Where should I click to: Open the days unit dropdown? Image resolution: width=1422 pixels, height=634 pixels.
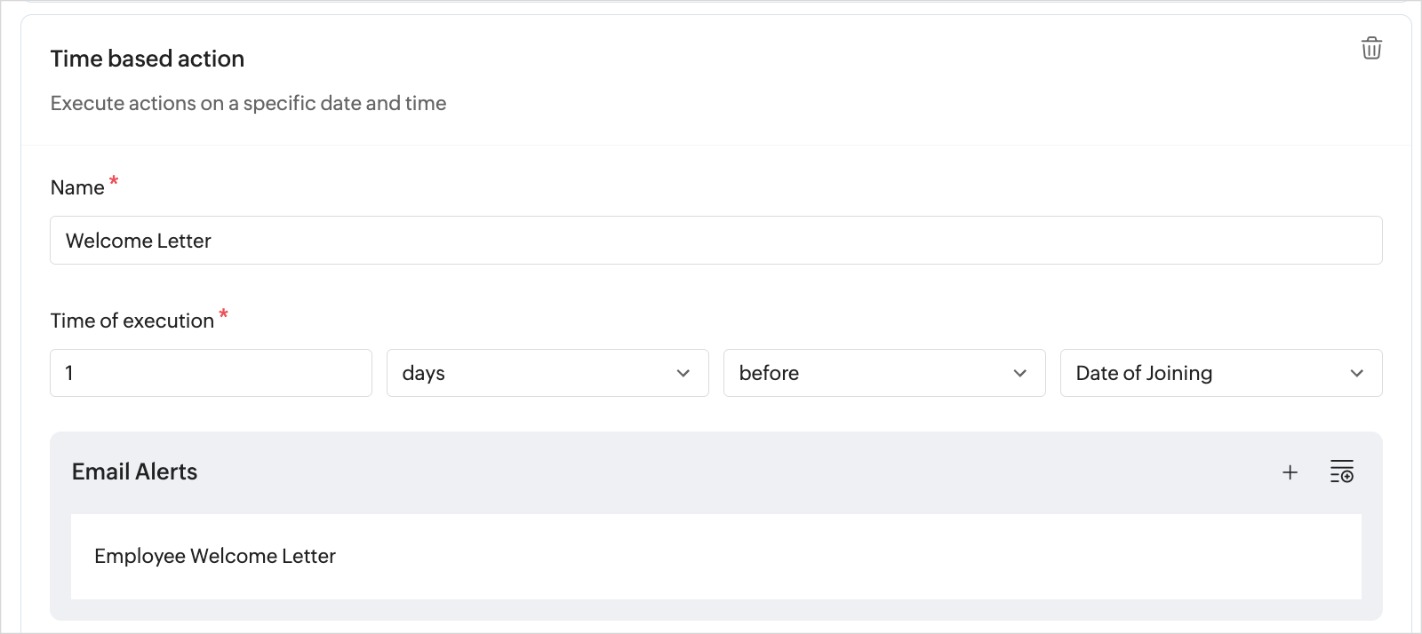click(530, 373)
